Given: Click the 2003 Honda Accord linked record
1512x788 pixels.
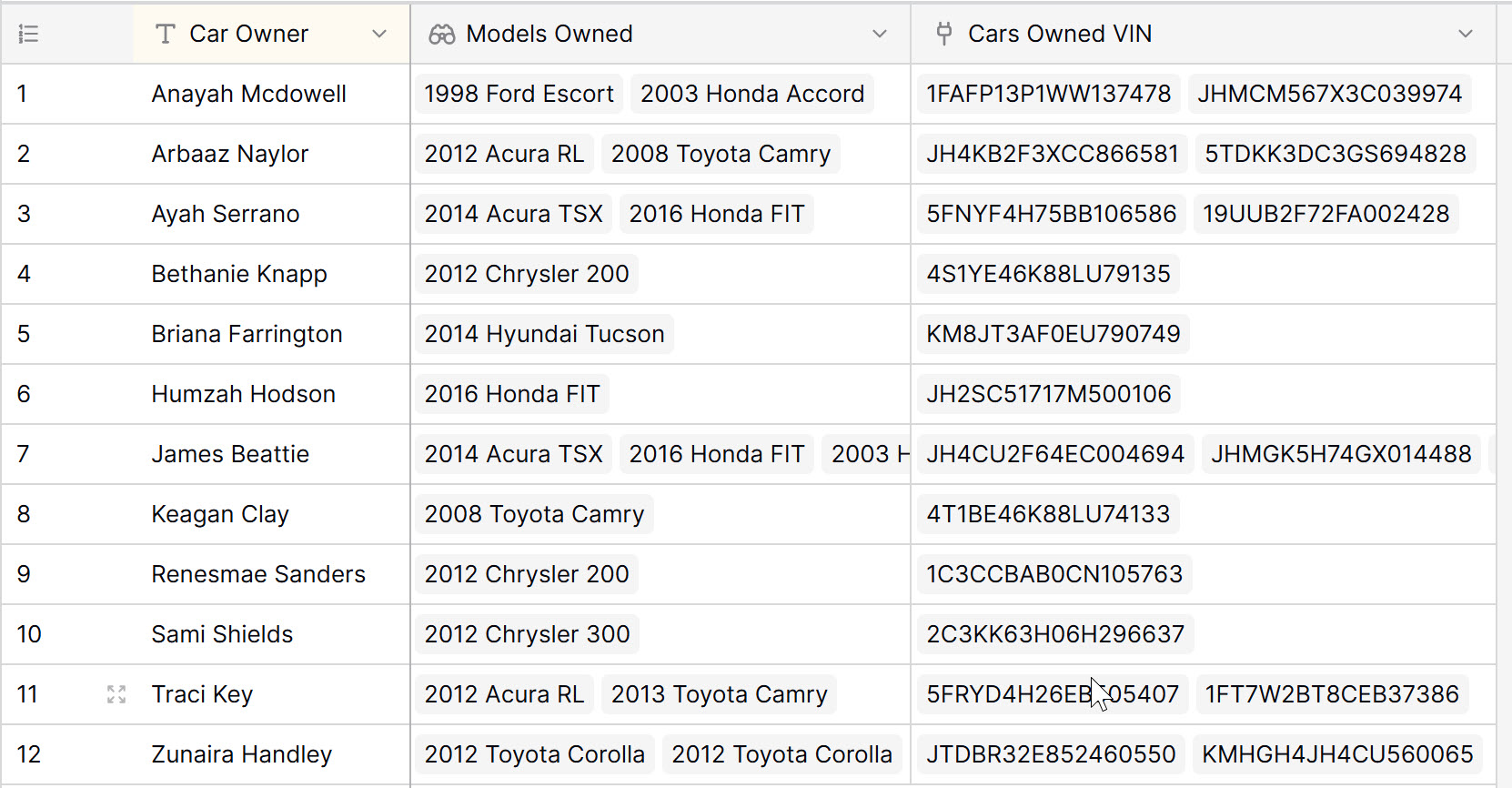Looking at the screenshot, I should pos(752,94).
